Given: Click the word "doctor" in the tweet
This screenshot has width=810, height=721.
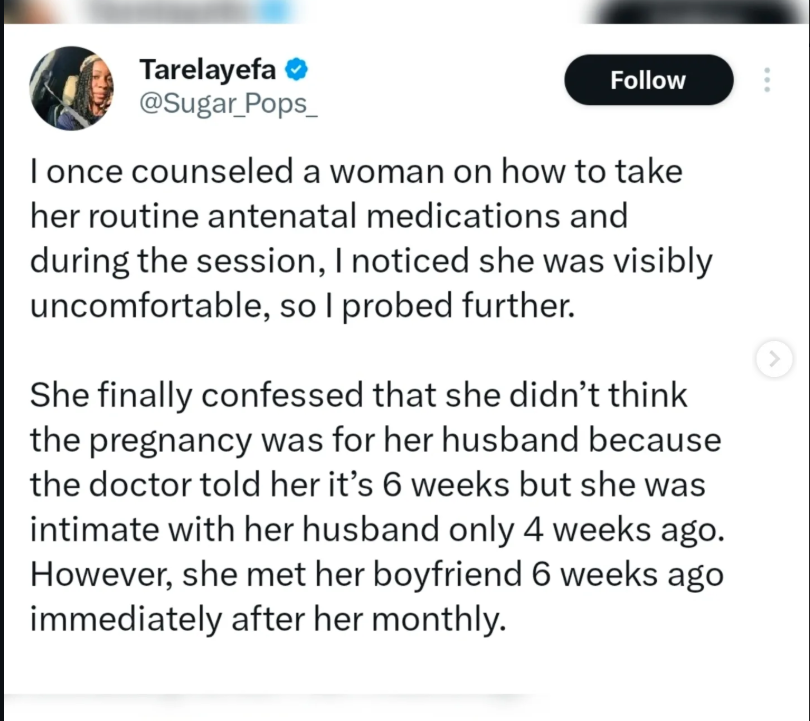Looking at the screenshot, I should coord(140,485).
